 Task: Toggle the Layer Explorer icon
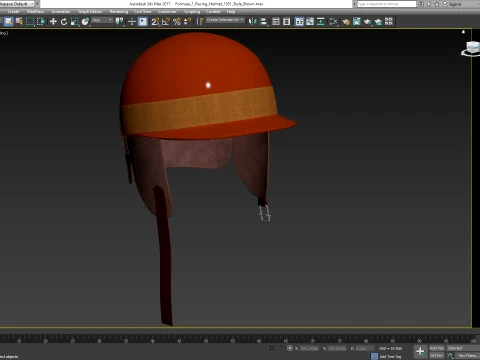286,22
